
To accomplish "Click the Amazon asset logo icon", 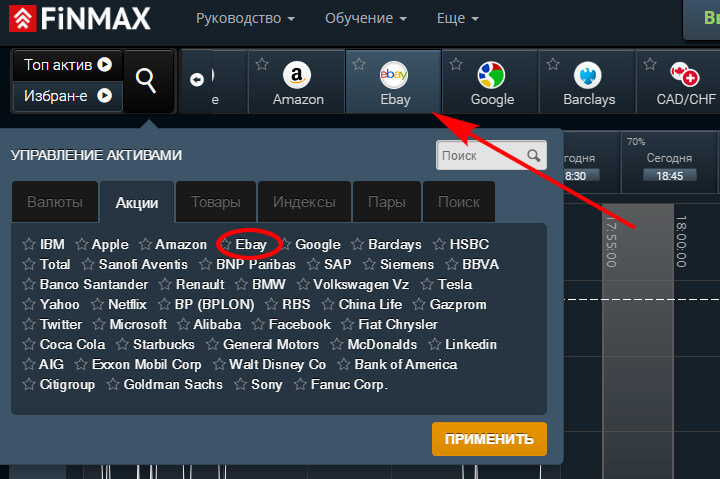I will [x=297, y=74].
